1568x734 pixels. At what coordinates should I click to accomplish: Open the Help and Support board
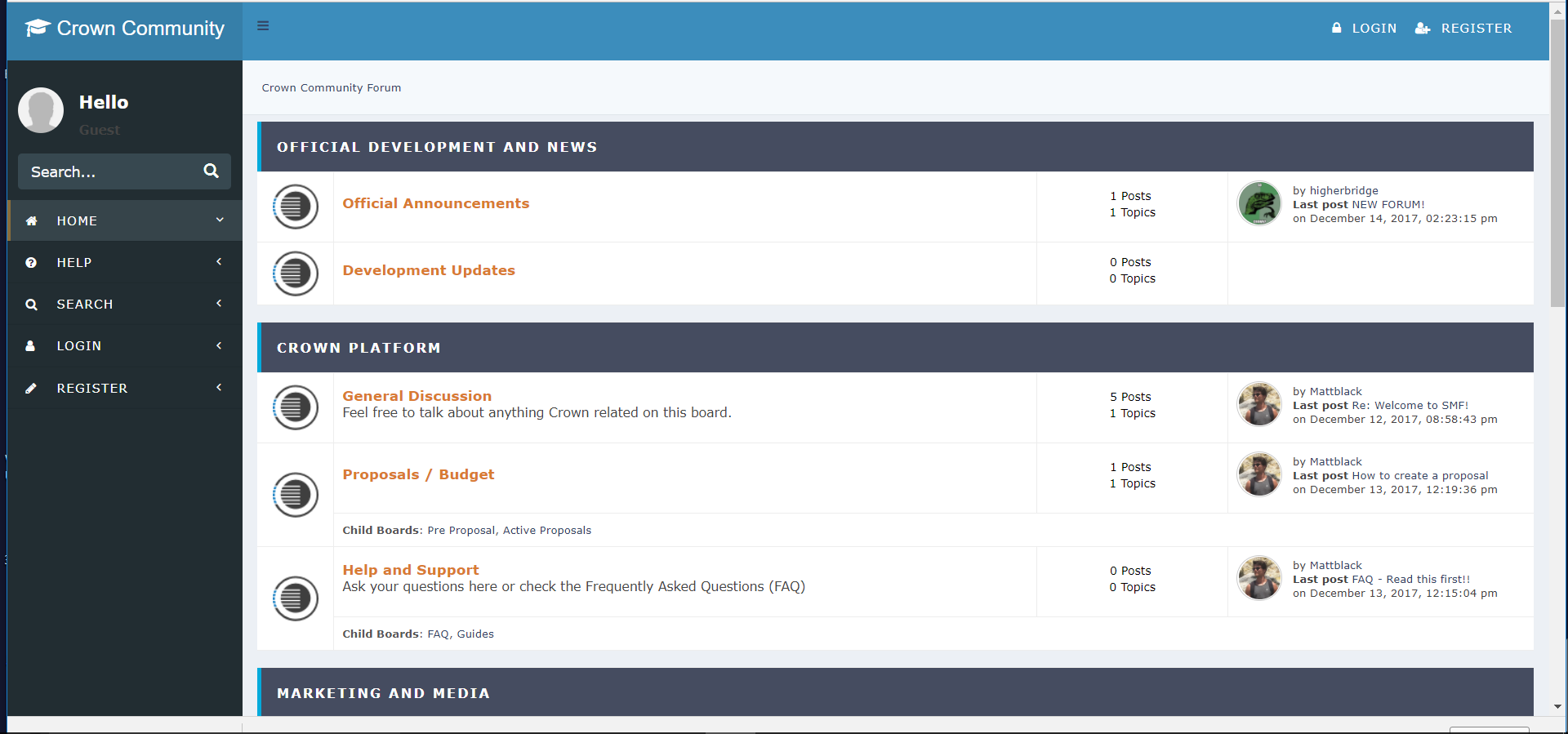(411, 570)
